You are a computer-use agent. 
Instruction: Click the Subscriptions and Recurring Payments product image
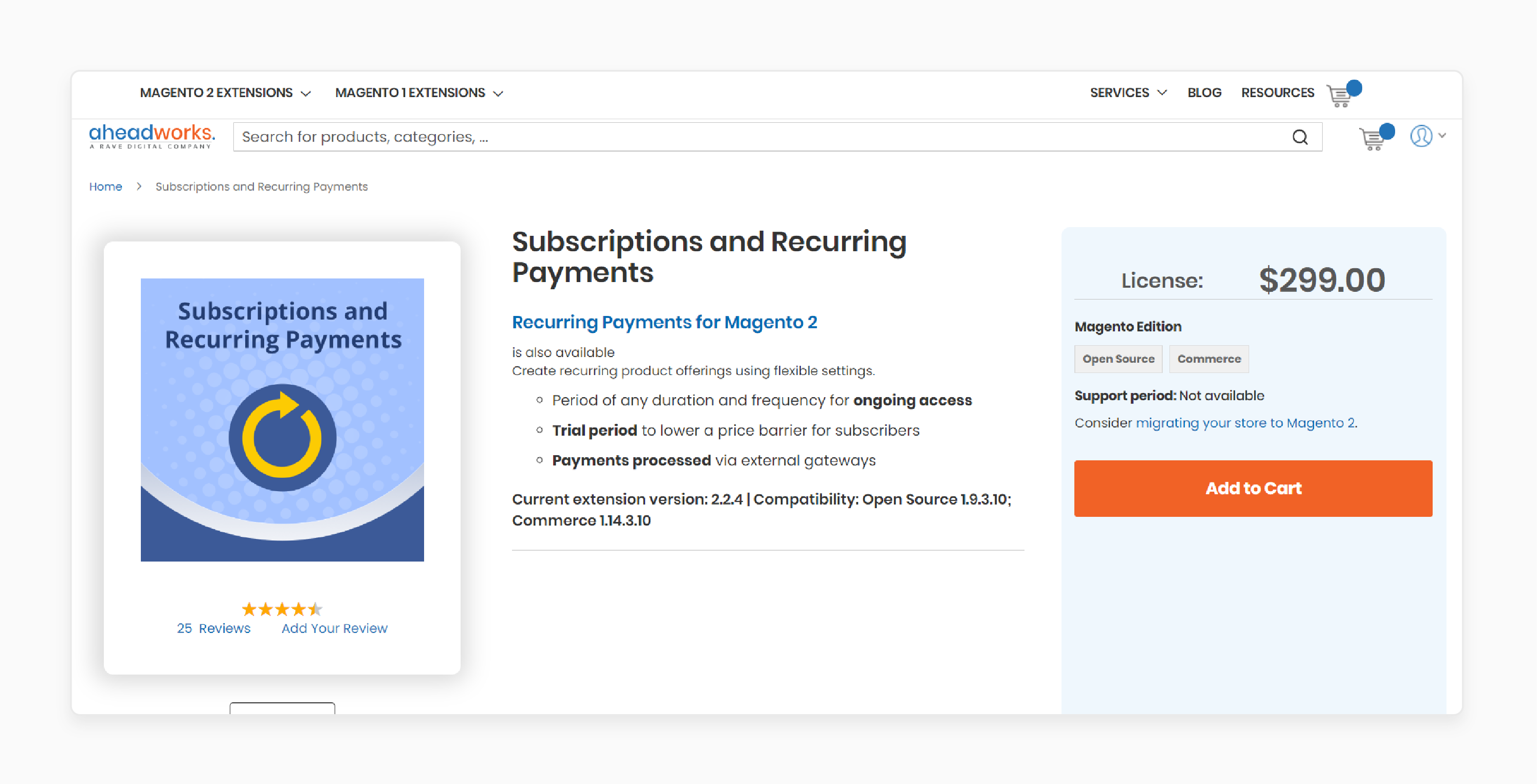tap(282, 420)
